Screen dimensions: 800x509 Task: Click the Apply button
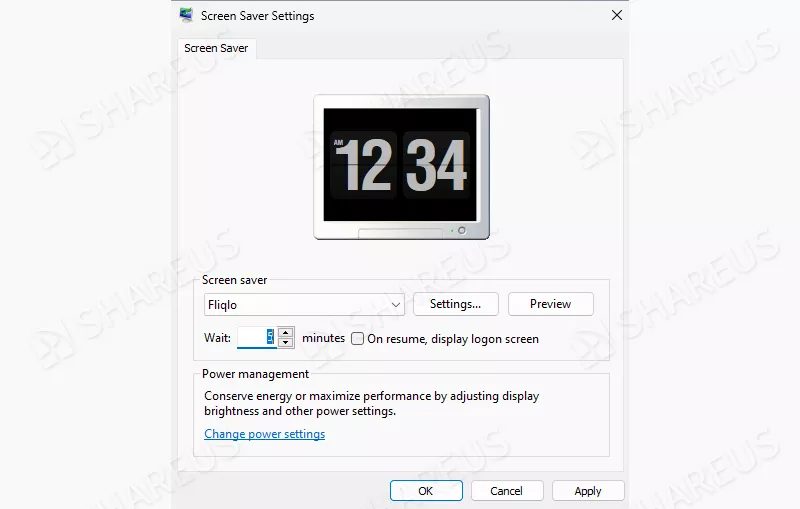click(x=588, y=491)
